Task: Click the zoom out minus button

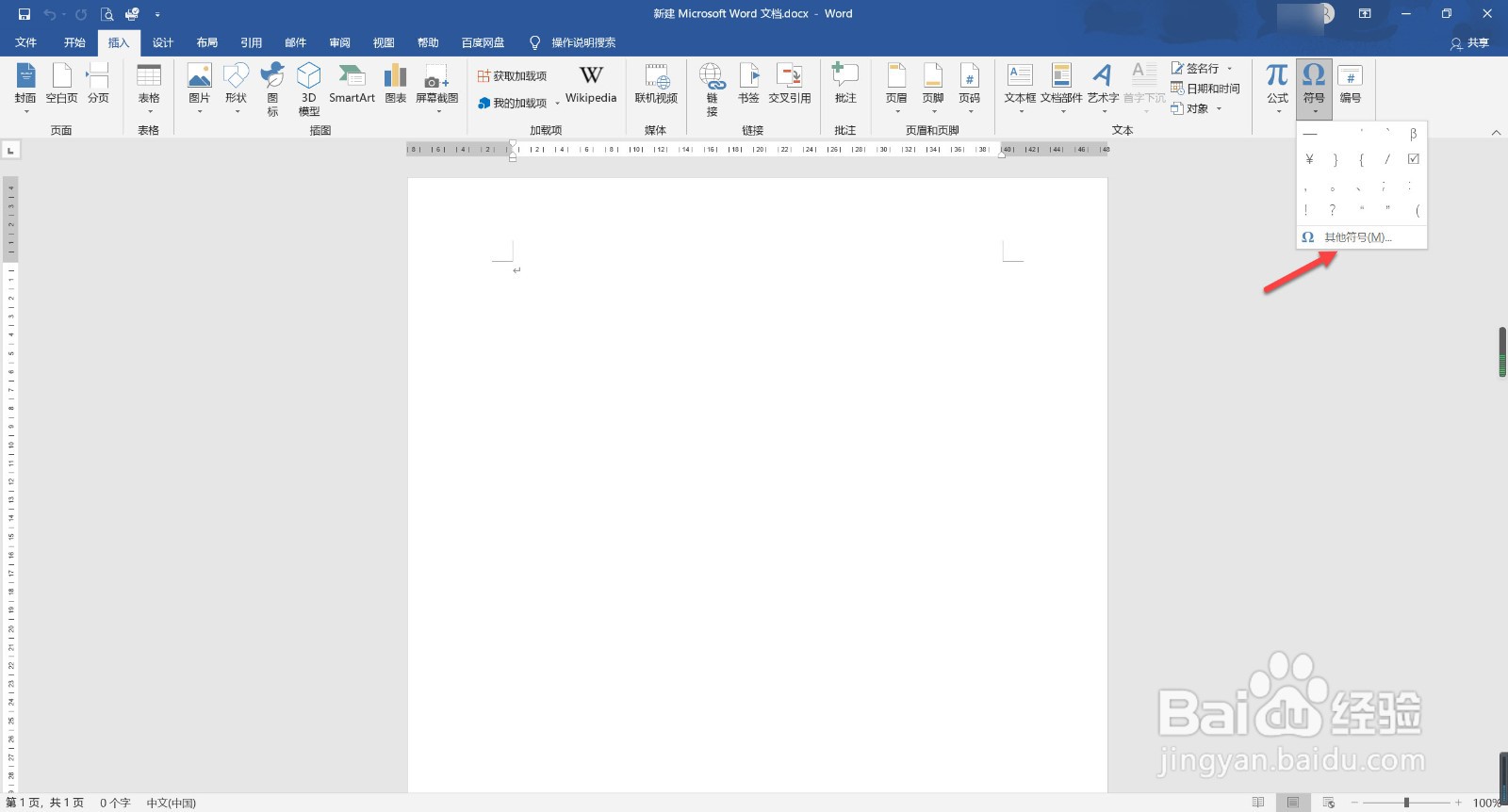Action: [1355, 803]
